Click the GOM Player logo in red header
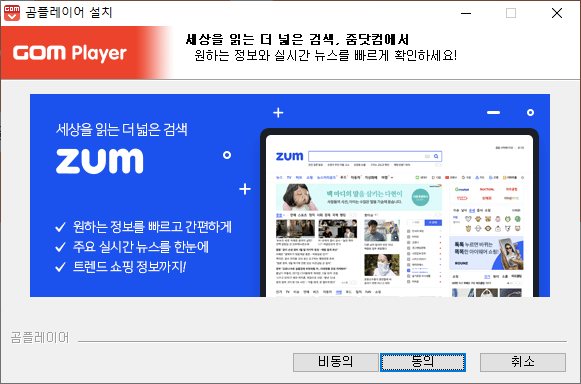This screenshot has width=581, height=384. (70, 53)
